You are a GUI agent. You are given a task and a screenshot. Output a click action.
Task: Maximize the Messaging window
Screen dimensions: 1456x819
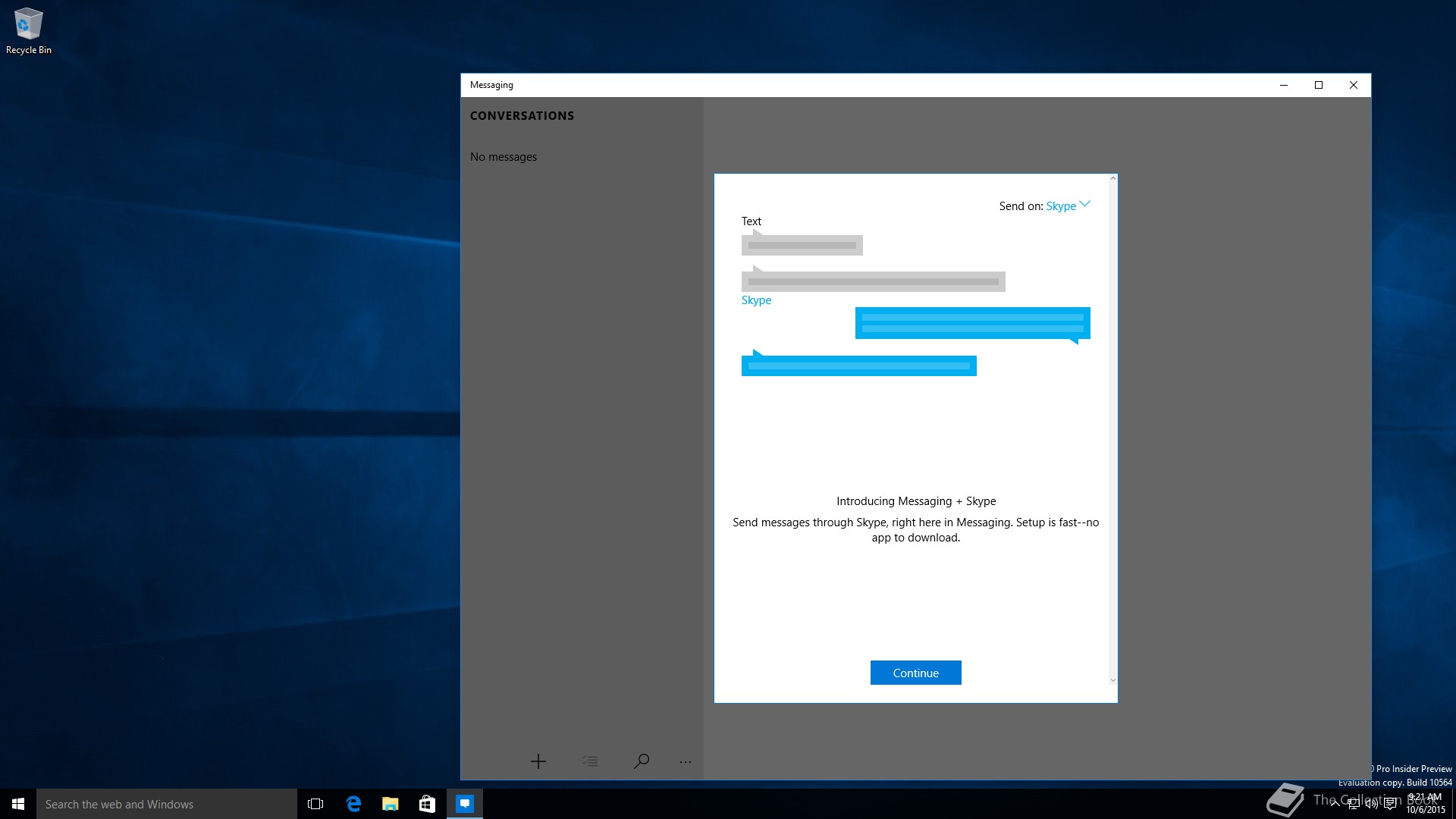point(1319,85)
